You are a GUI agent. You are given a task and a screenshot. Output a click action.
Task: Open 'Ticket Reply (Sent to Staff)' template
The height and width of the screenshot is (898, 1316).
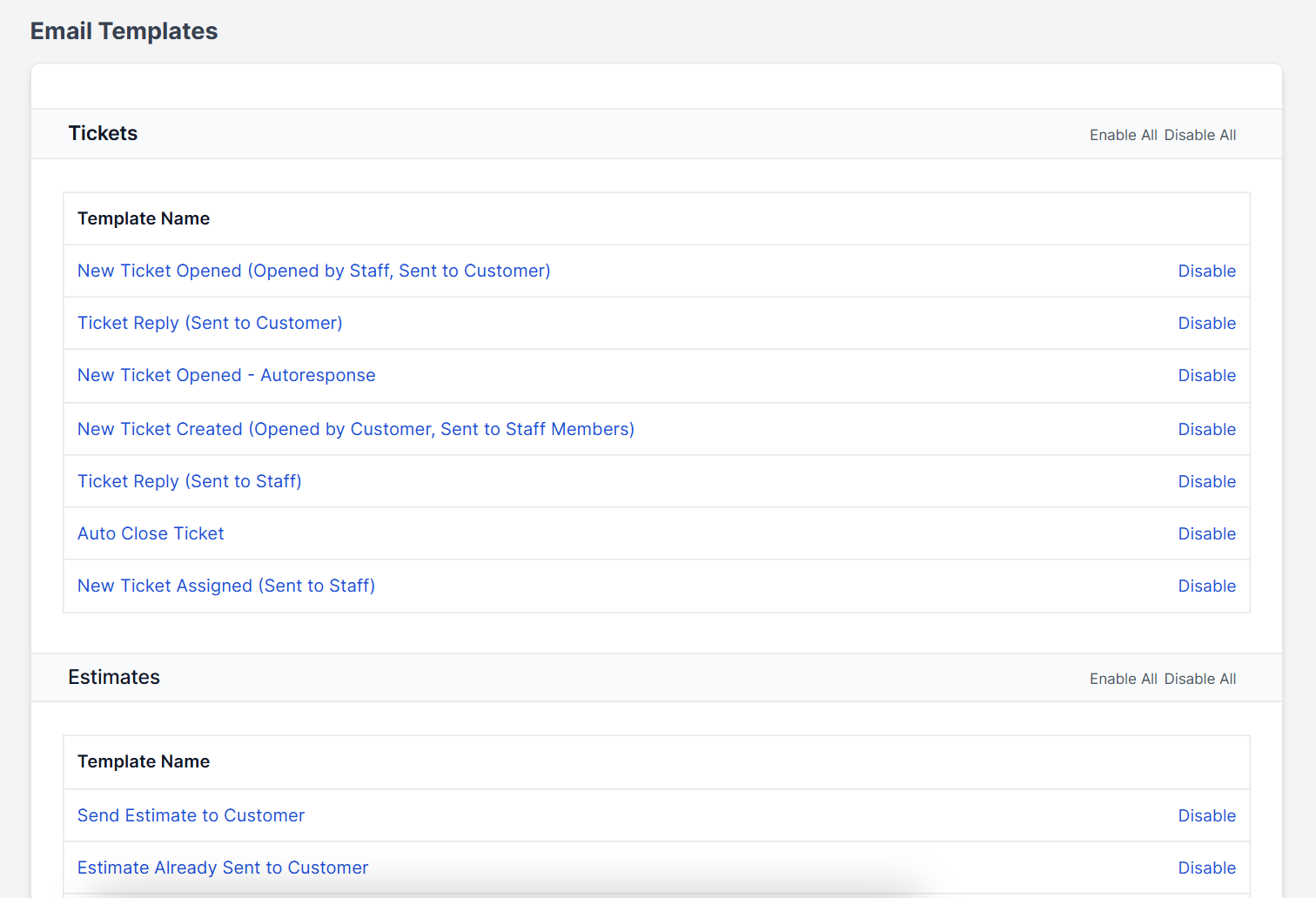(190, 481)
